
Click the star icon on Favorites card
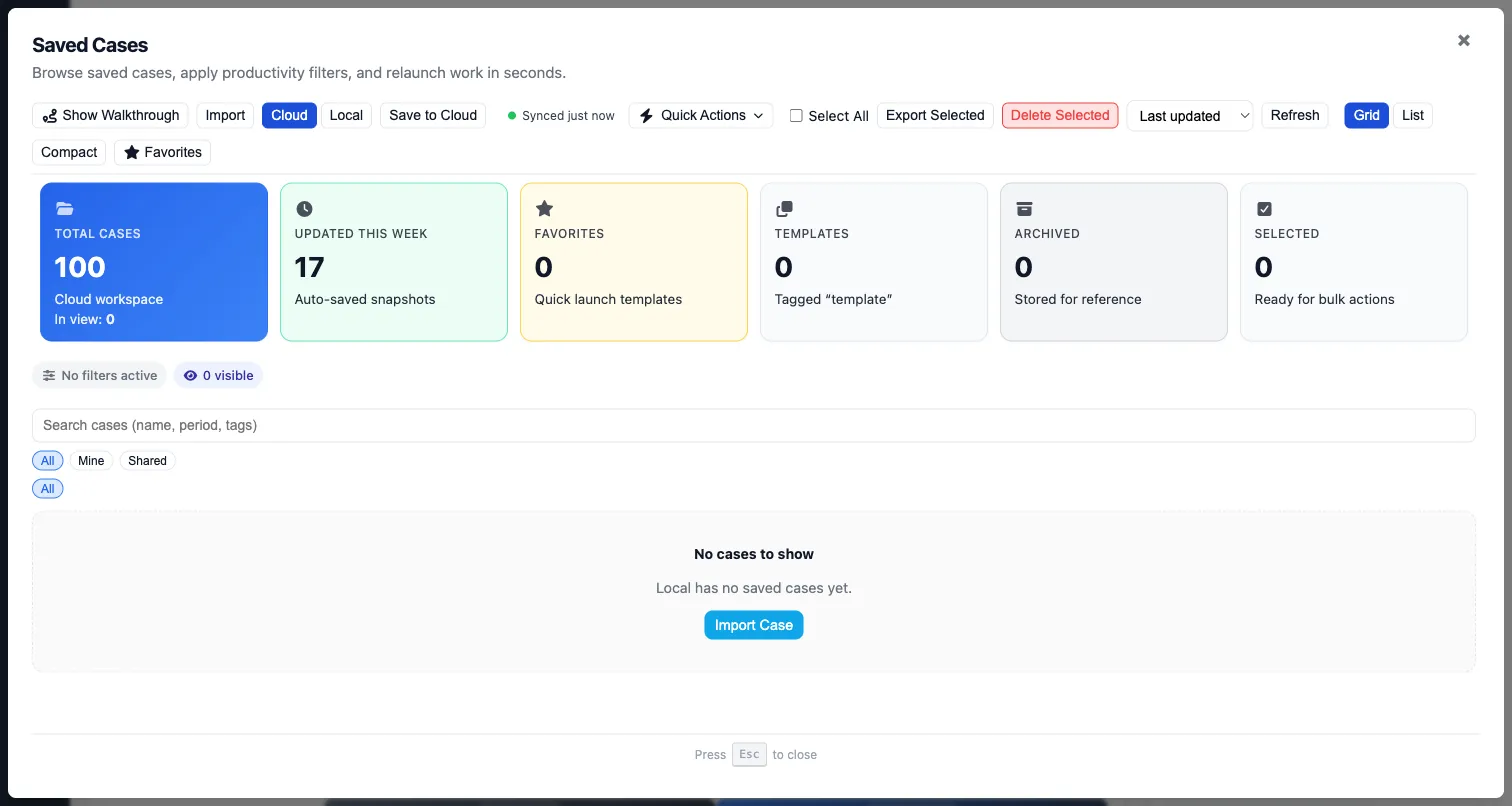tap(544, 209)
